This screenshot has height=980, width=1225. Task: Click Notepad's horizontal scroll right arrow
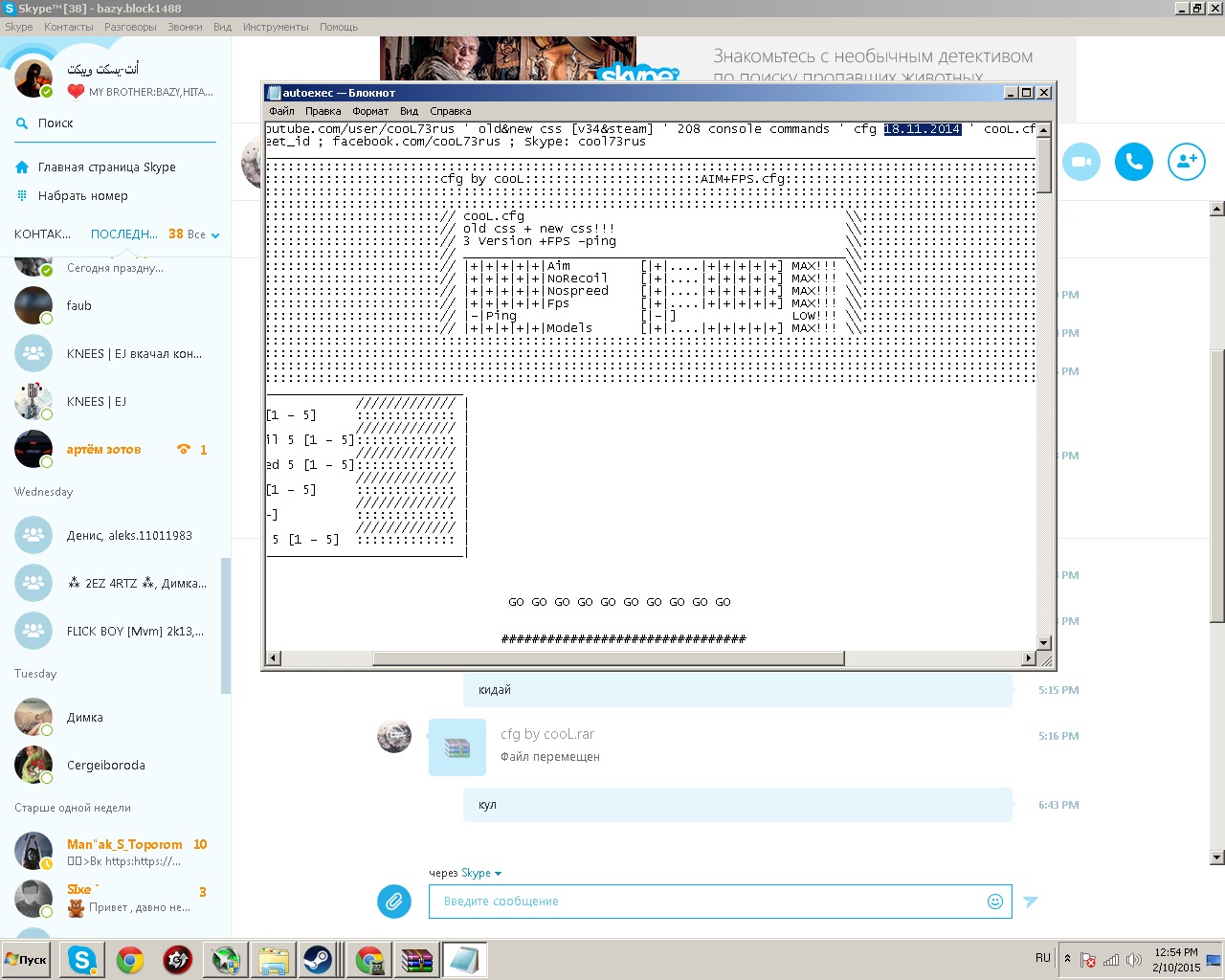[x=1029, y=658]
